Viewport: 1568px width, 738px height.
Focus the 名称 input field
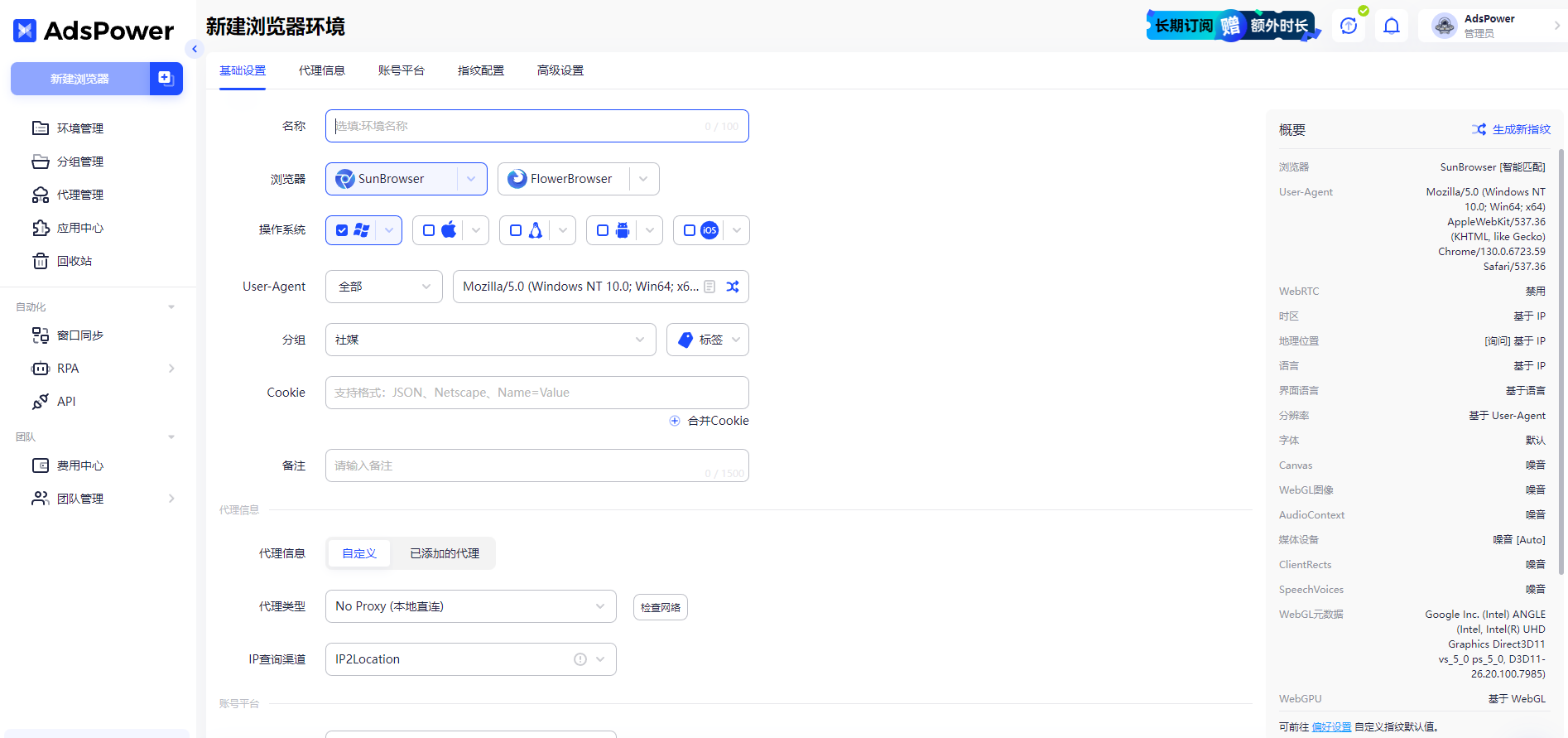pos(537,126)
